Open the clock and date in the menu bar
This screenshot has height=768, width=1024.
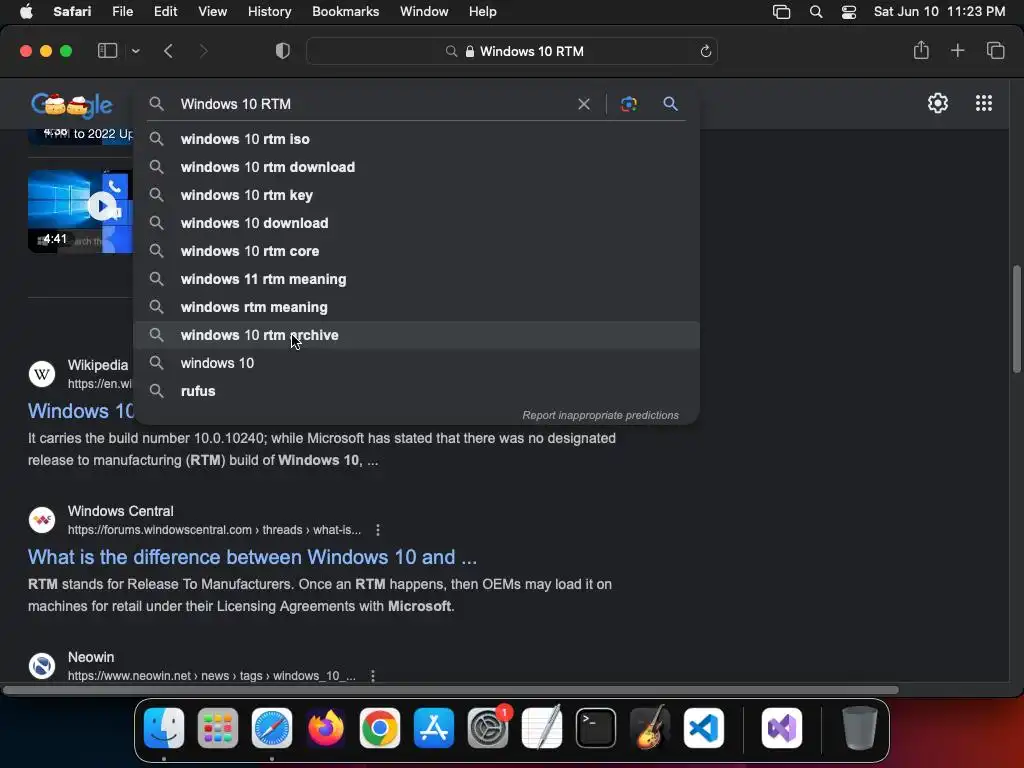(x=939, y=12)
